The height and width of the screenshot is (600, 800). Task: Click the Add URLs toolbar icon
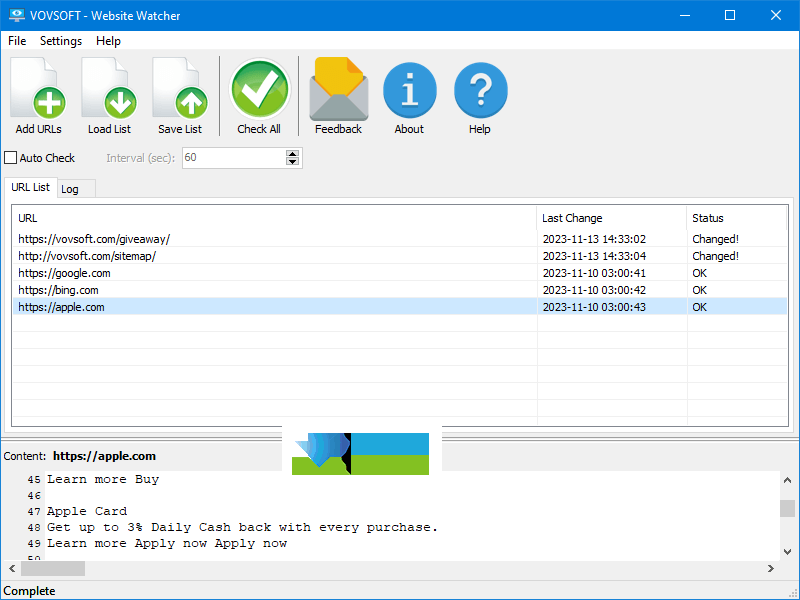38,96
